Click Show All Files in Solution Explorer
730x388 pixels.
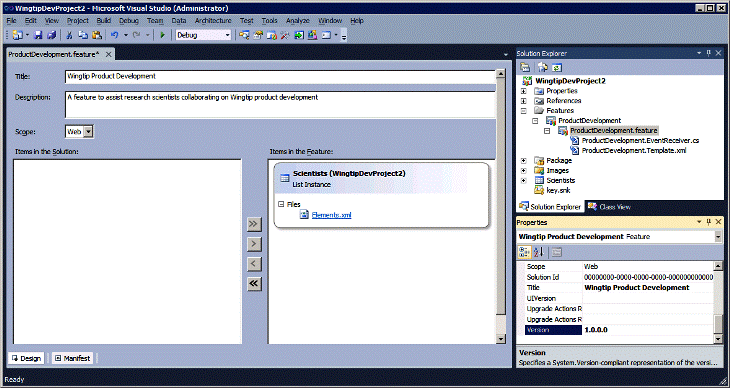click(542, 68)
